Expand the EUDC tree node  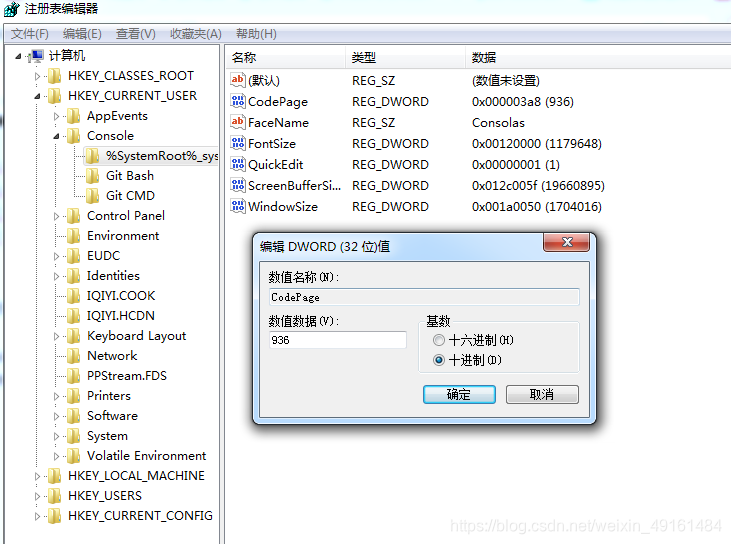(56, 256)
